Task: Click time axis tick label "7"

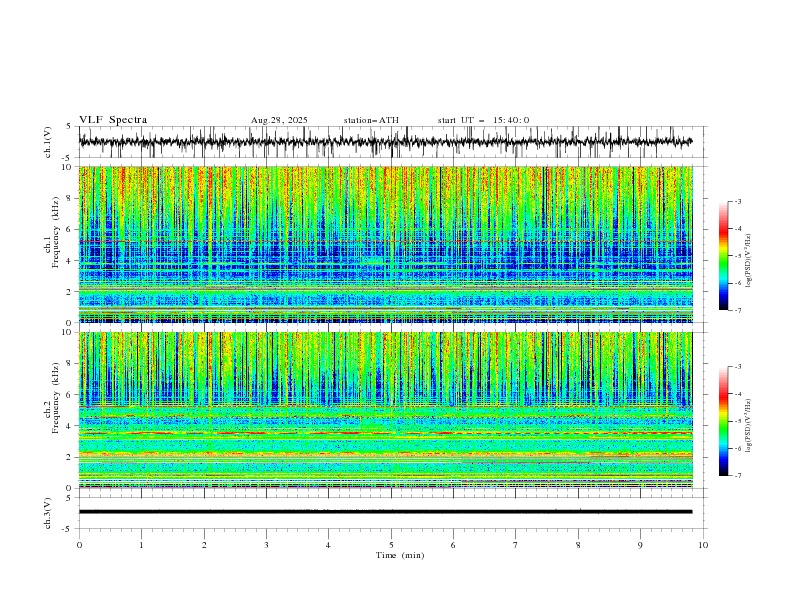Action: (x=515, y=545)
